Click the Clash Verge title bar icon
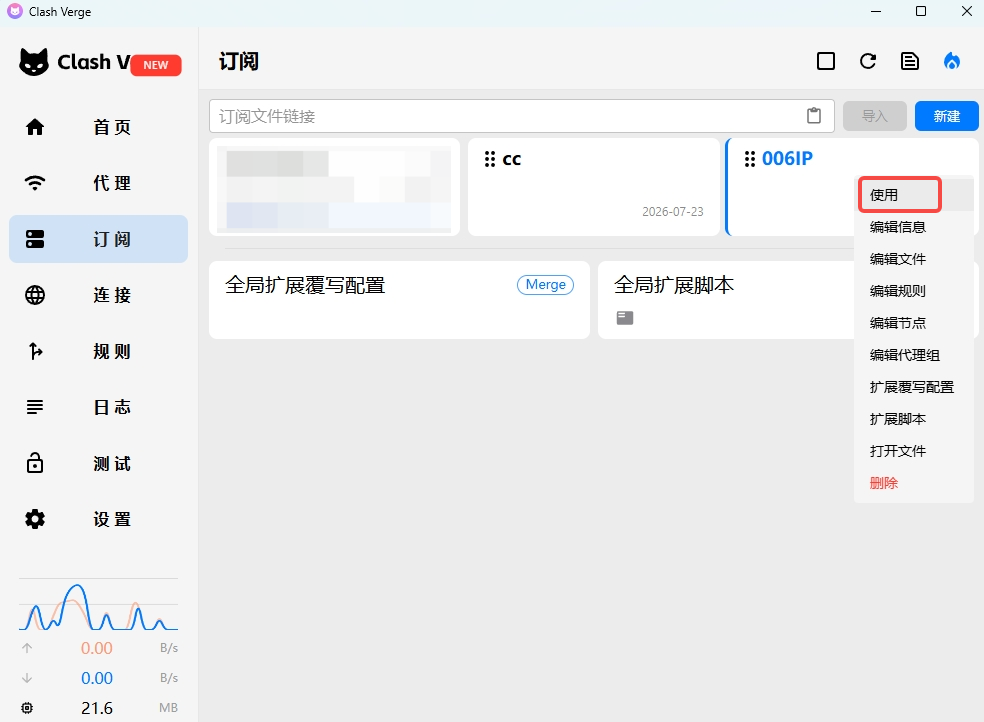This screenshot has width=984, height=722. coord(14,11)
